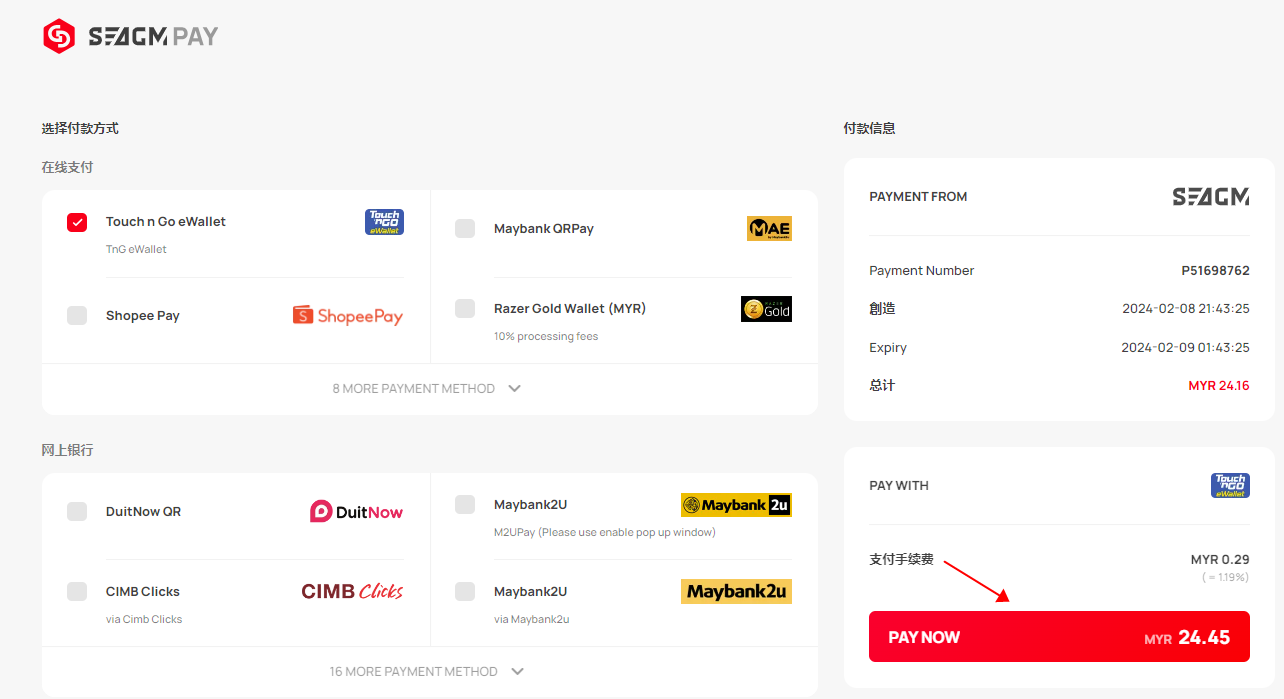This screenshot has width=1284, height=699.
Task: Click the '网上银行' section heading
Action: tap(67, 451)
